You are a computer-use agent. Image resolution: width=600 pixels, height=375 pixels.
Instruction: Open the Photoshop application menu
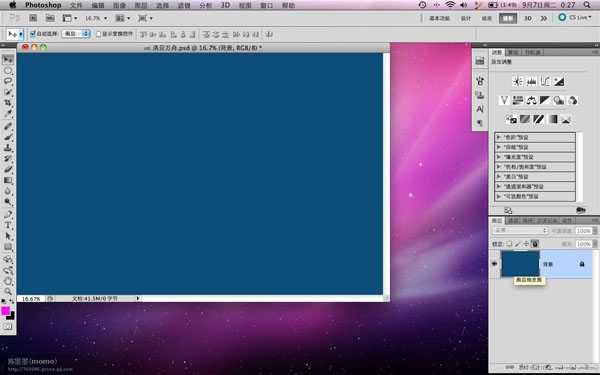(x=43, y=5)
